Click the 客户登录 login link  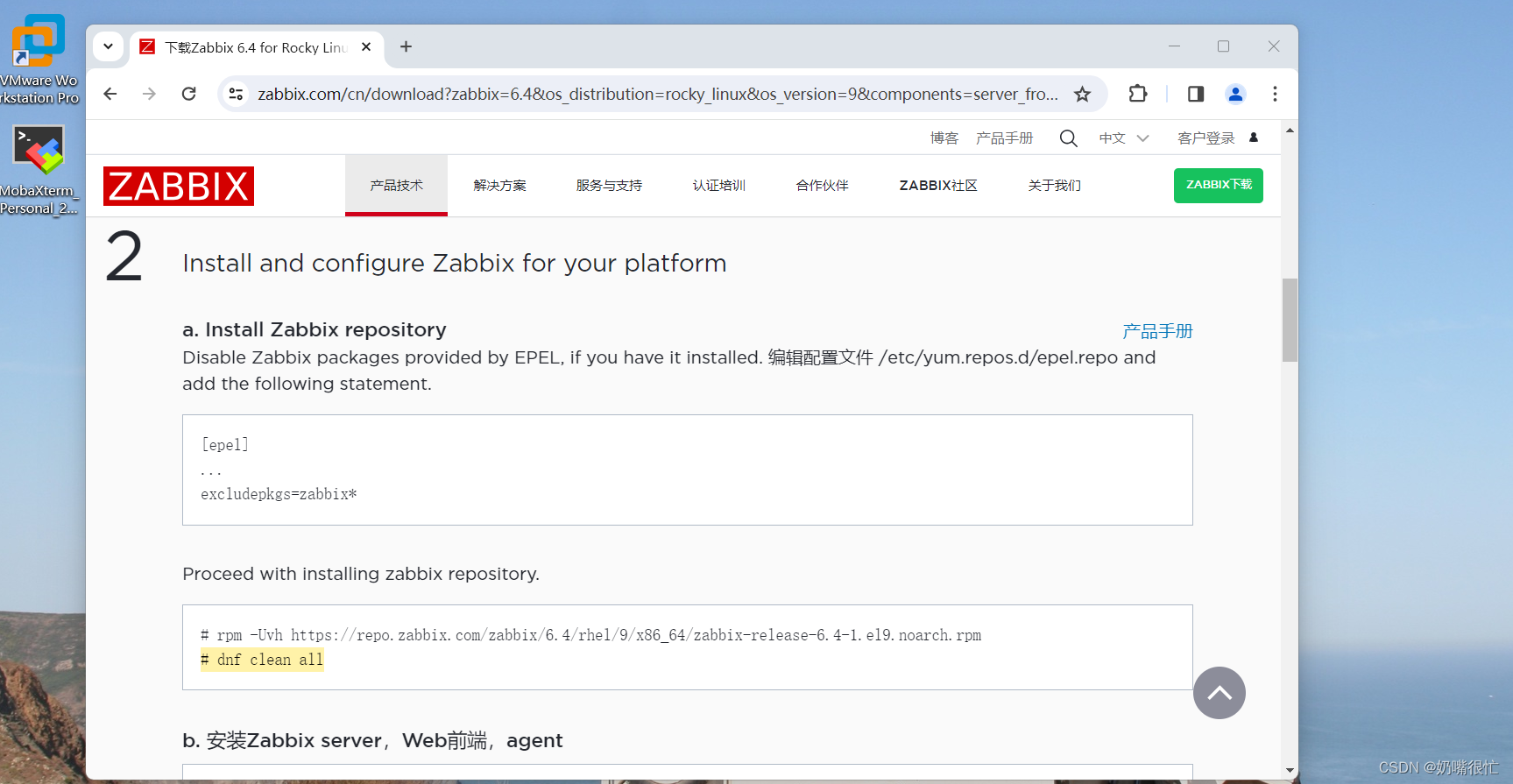1206,138
